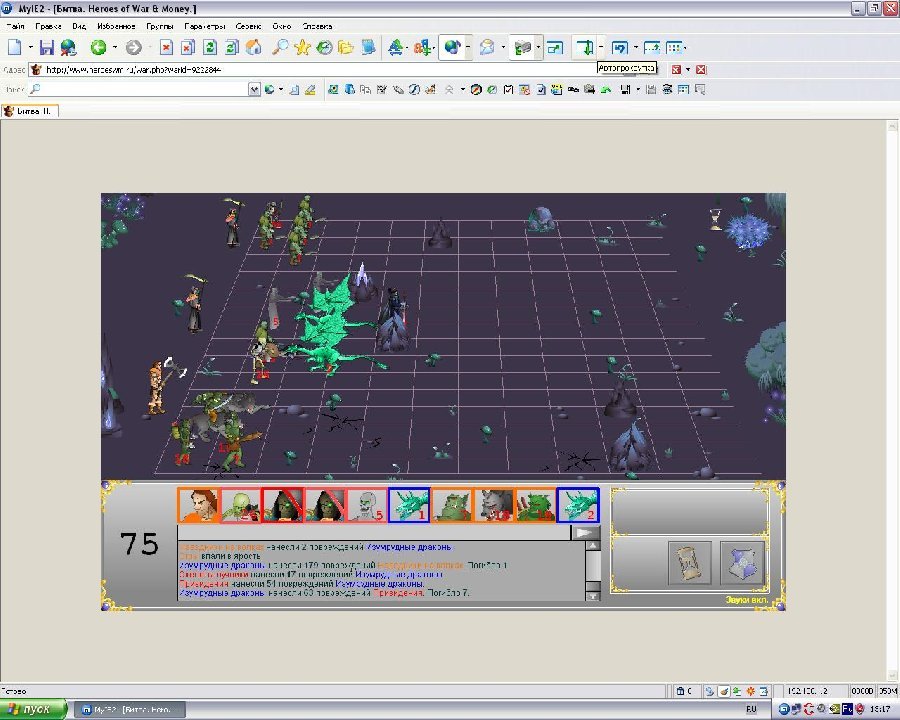
Task: Click the blue undo arrow toolbar icon
Action: tap(619, 48)
